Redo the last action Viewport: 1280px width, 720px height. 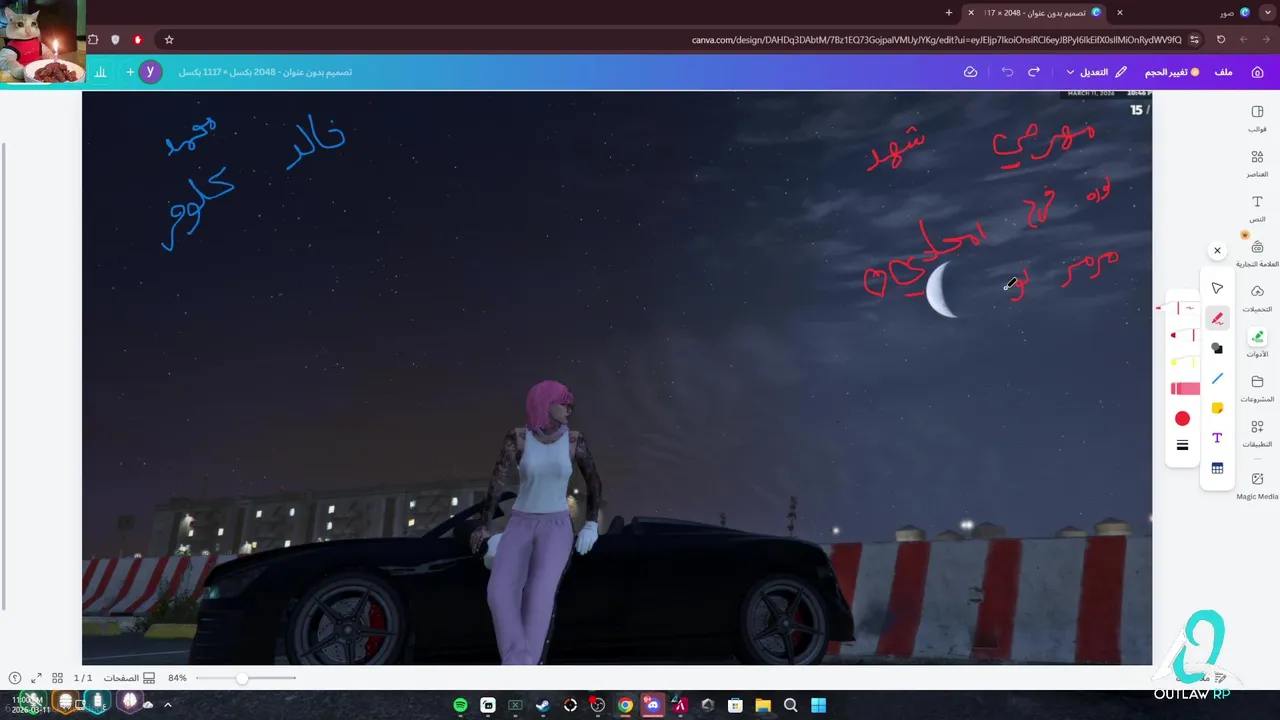[x=1034, y=72]
